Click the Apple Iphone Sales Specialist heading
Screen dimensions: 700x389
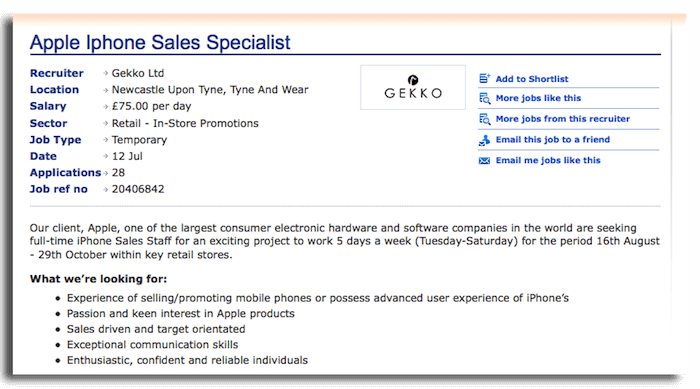160,43
